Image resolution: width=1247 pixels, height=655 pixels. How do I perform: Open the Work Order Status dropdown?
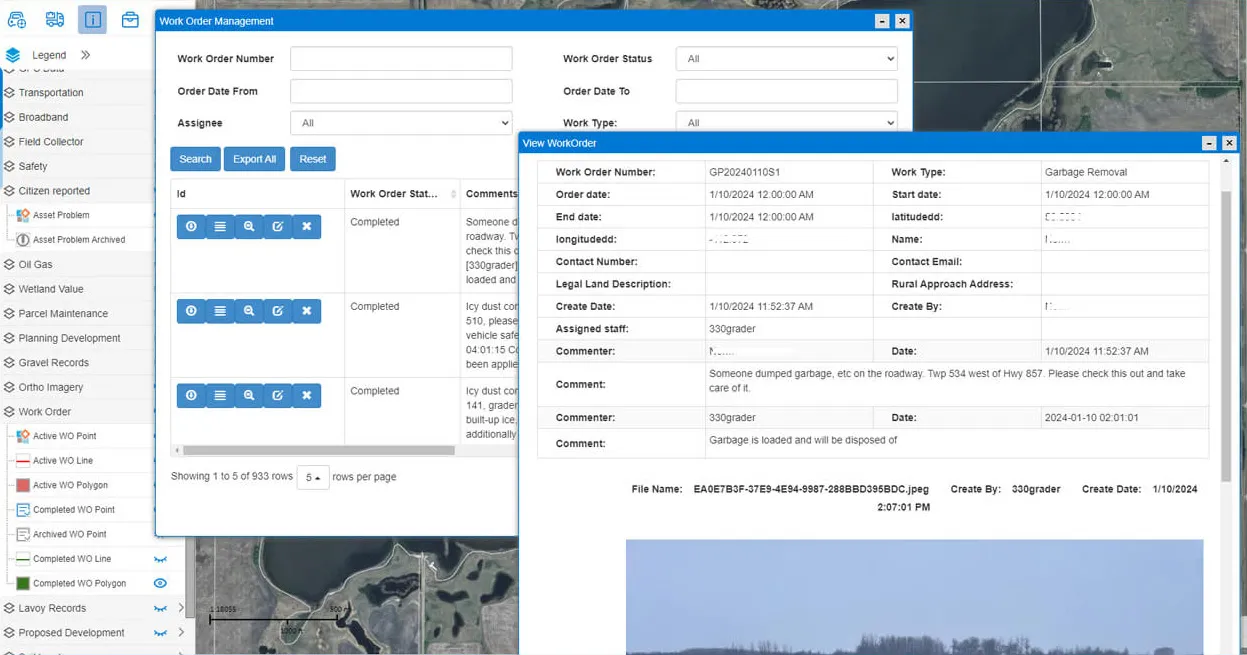(x=786, y=59)
